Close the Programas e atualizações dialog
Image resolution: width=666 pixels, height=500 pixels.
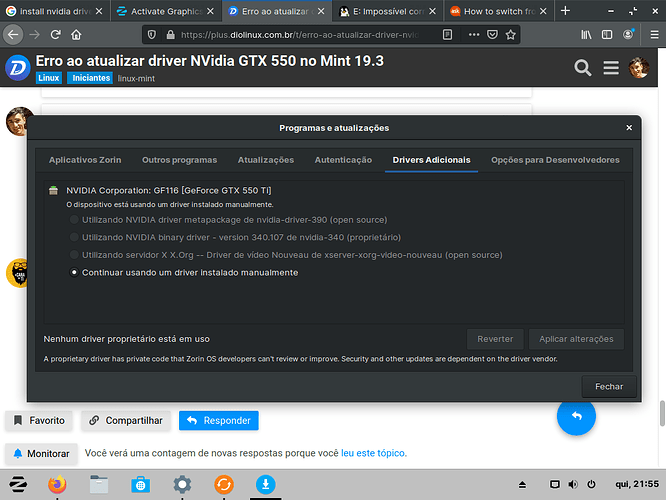[629, 127]
